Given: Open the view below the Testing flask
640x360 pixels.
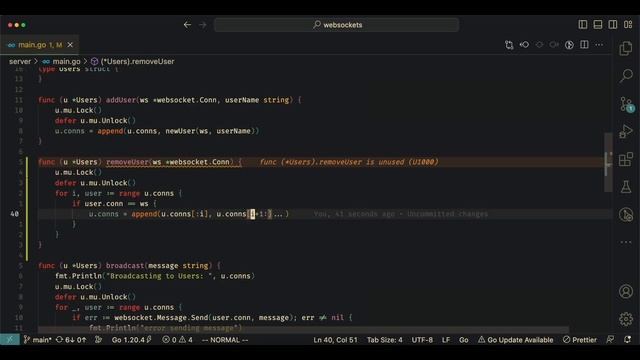Looking at the screenshot, I should (x=626, y=215).
